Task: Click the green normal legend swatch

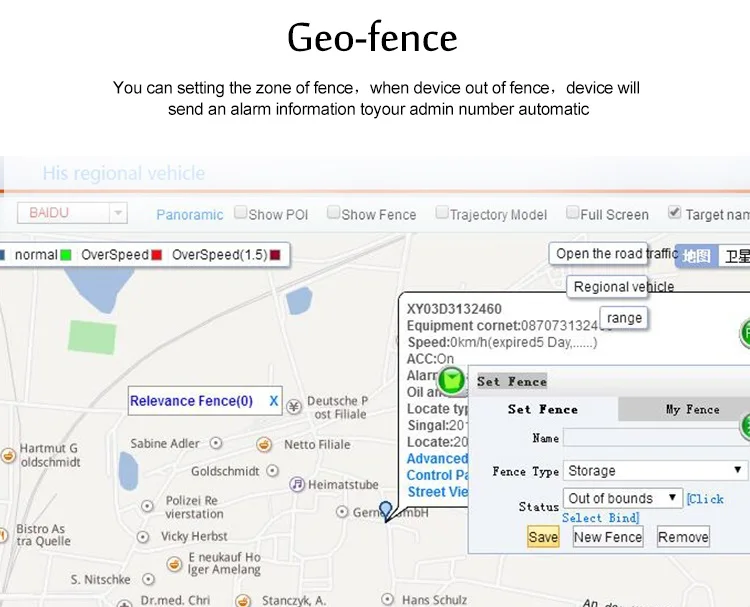Action: (66, 255)
